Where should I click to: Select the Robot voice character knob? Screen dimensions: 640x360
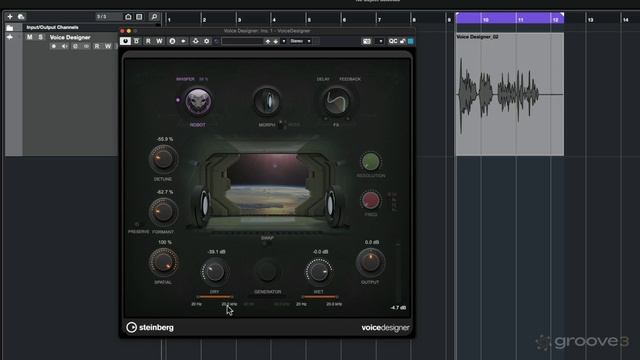[198, 102]
